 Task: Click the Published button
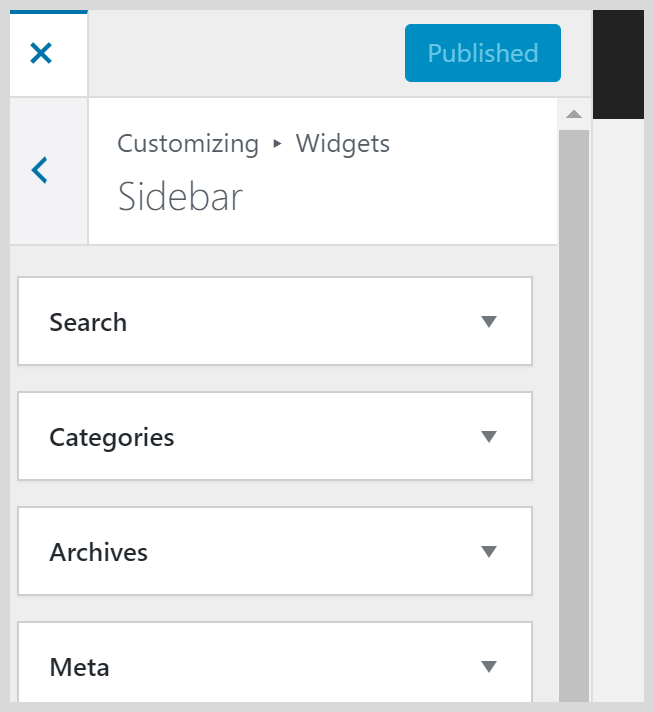[x=483, y=53]
